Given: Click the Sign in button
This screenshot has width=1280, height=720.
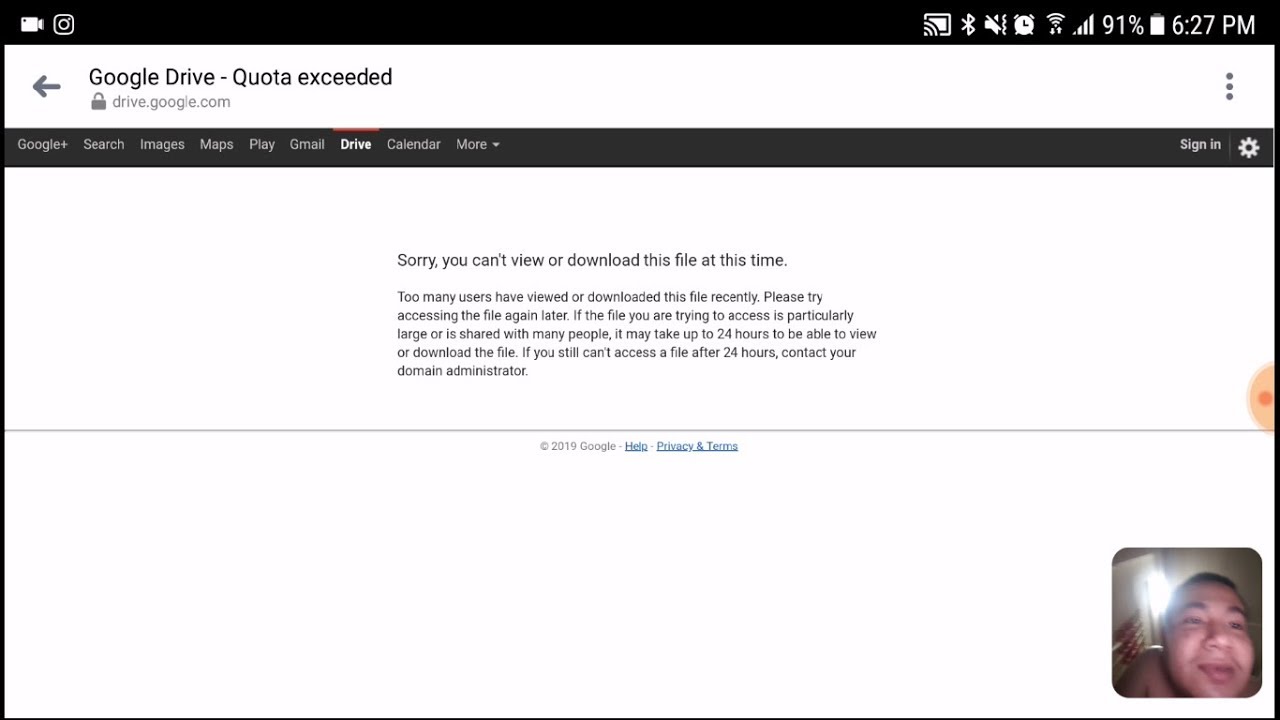Looking at the screenshot, I should (x=1200, y=144).
